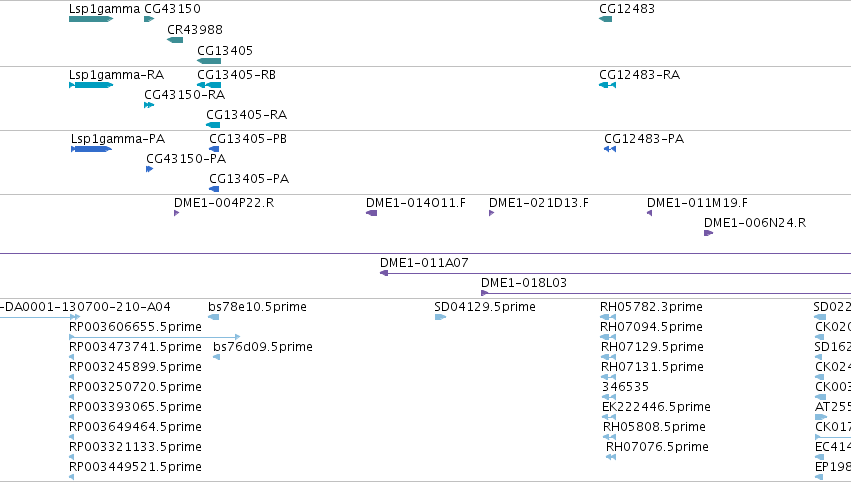Select the CG12483 gene arrow
Viewport: 851px width, 482px height.
point(605,19)
